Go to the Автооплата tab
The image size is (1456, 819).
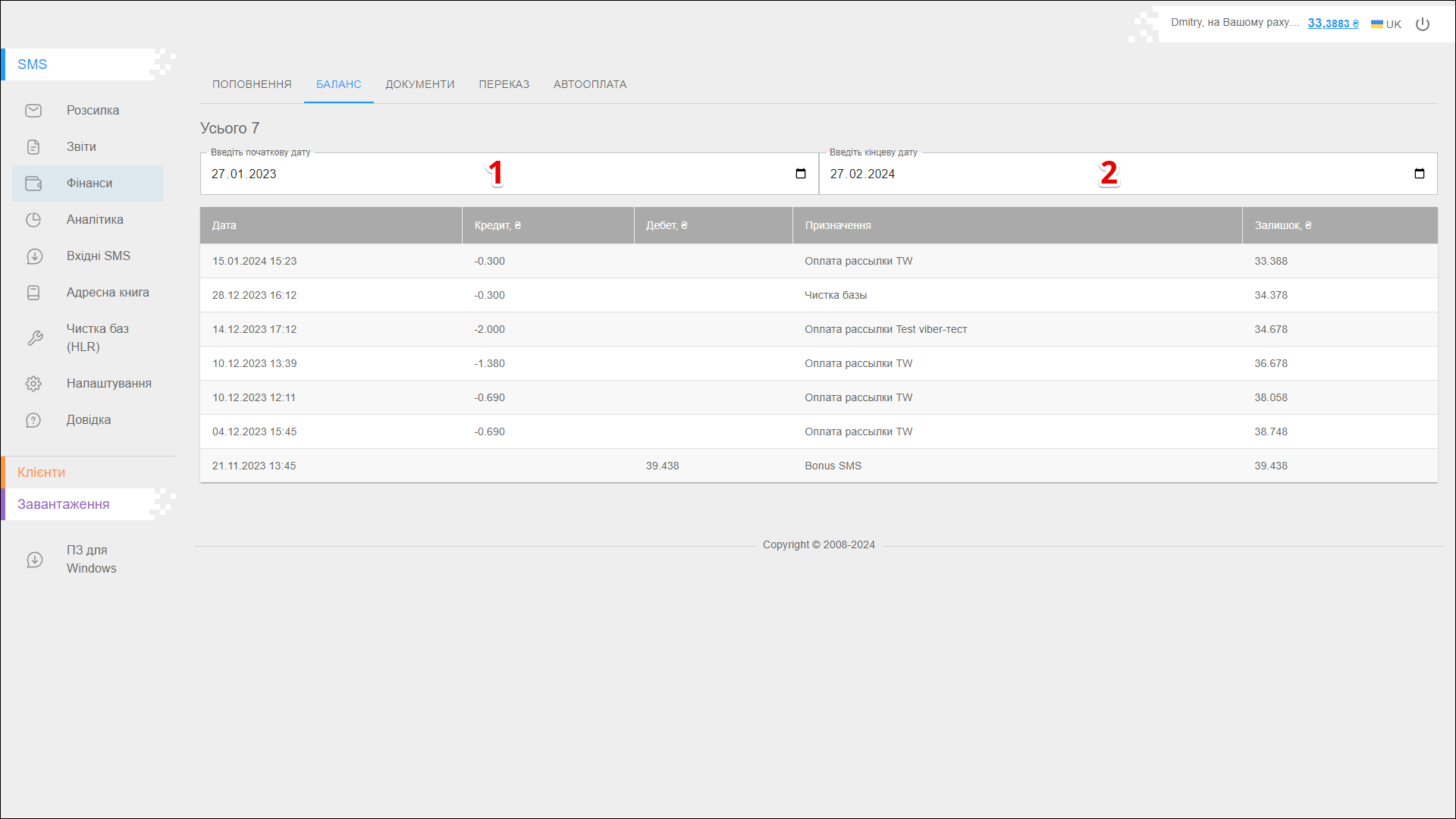[590, 84]
